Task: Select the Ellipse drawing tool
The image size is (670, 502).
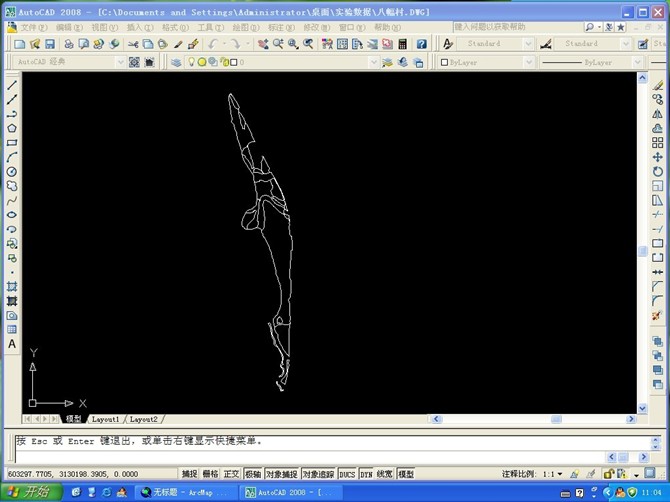Action: click(12, 215)
